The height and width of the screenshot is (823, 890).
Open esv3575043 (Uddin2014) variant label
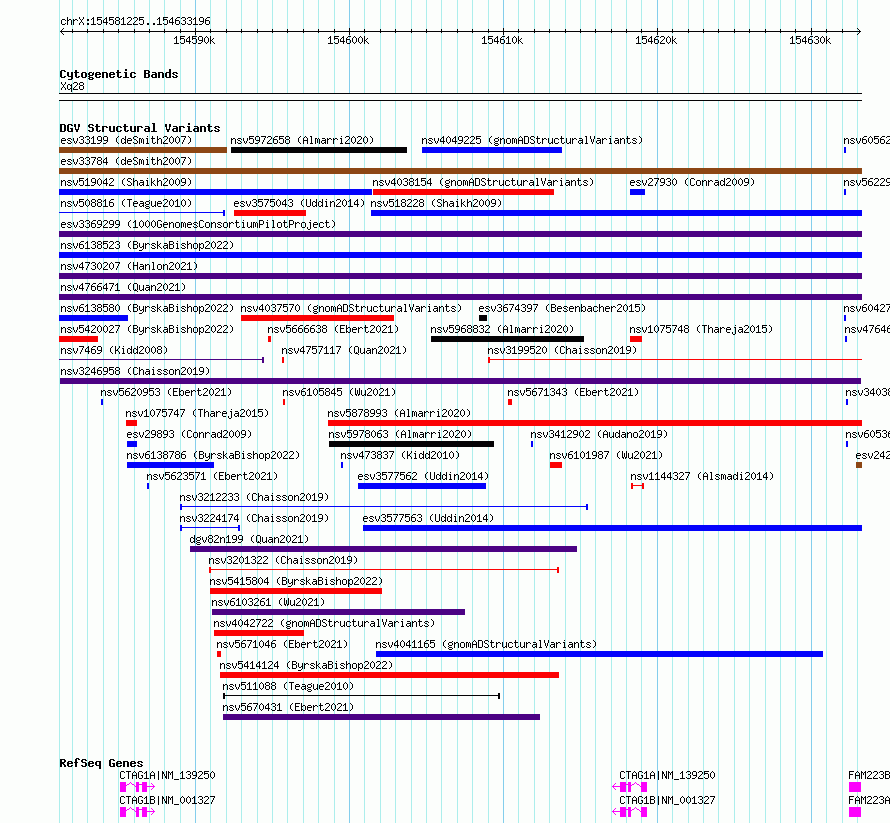(299, 203)
